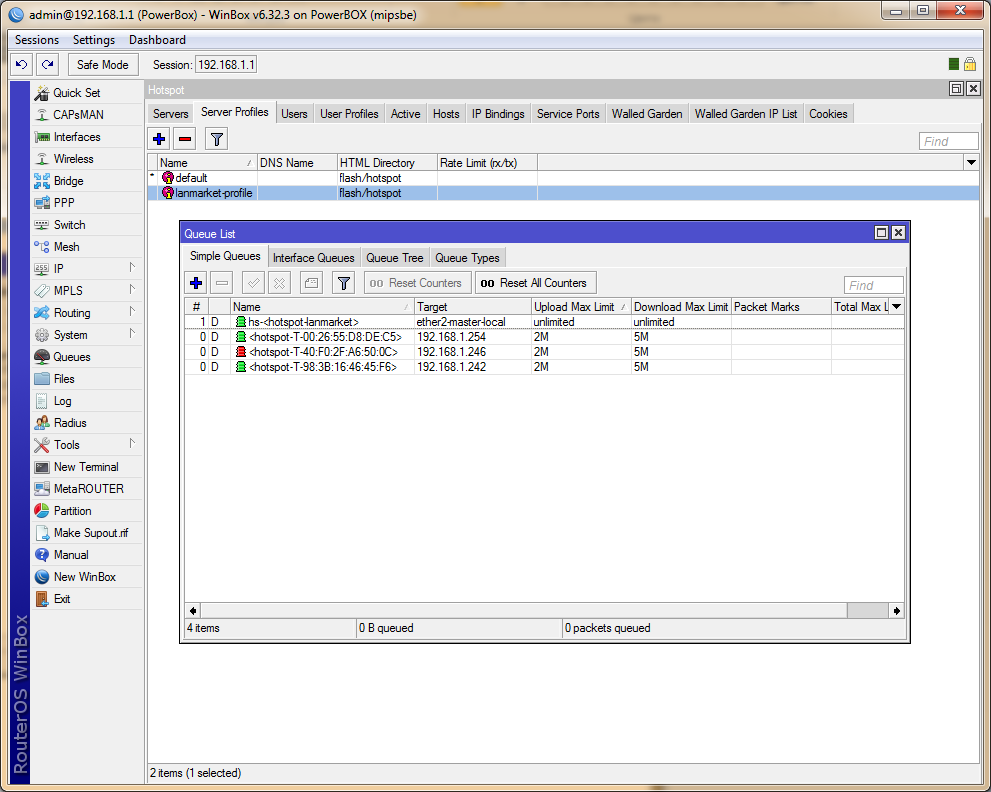Open Queues in the left sidebar
This screenshot has height=792, width=991.
(x=71, y=357)
